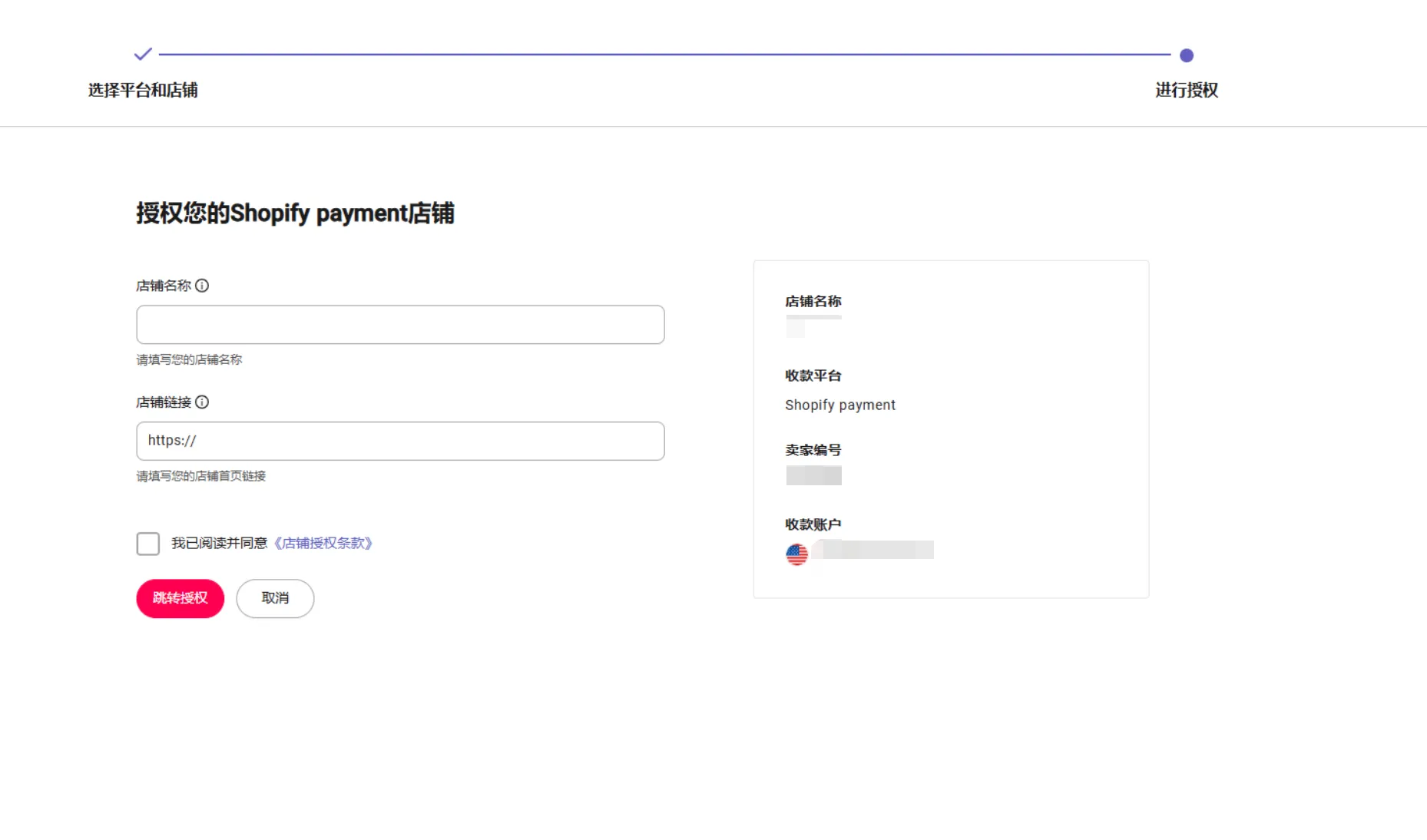
Task: Click the hint text 请填写您的店铺首页链接
Action: tap(201, 476)
